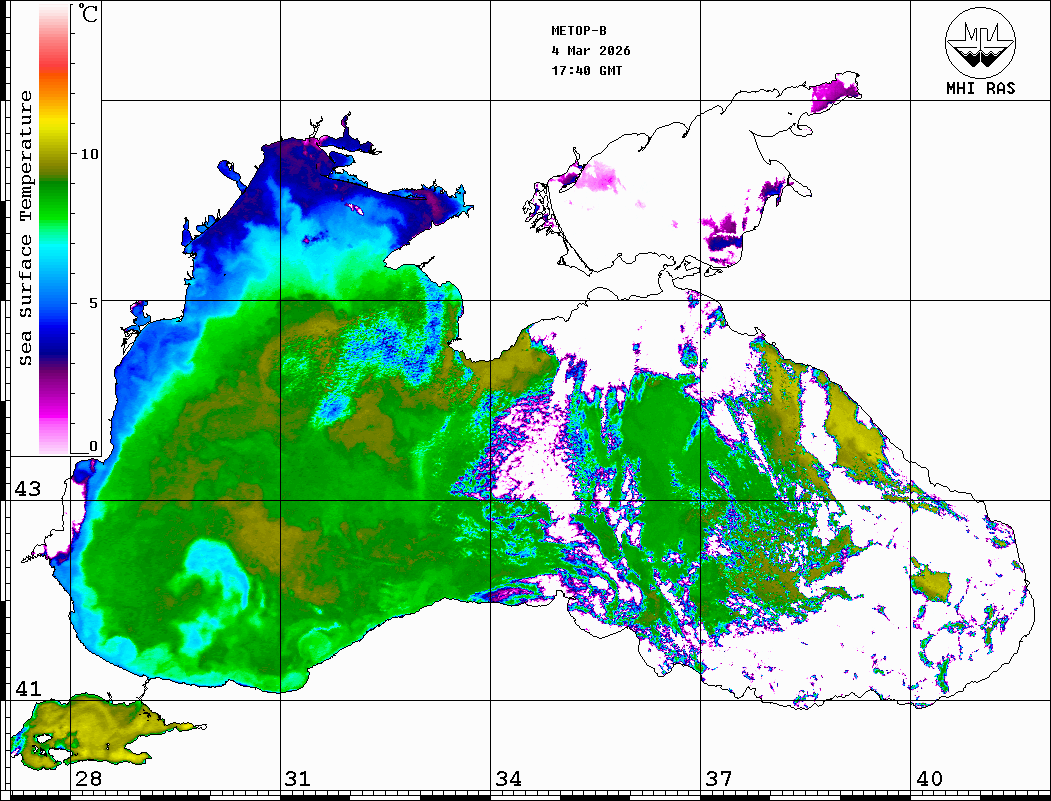The width and height of the screenshot is (1051, 801).
Task: Click longitude label 34
Action: pyautogui.click(x=508, y=779)
